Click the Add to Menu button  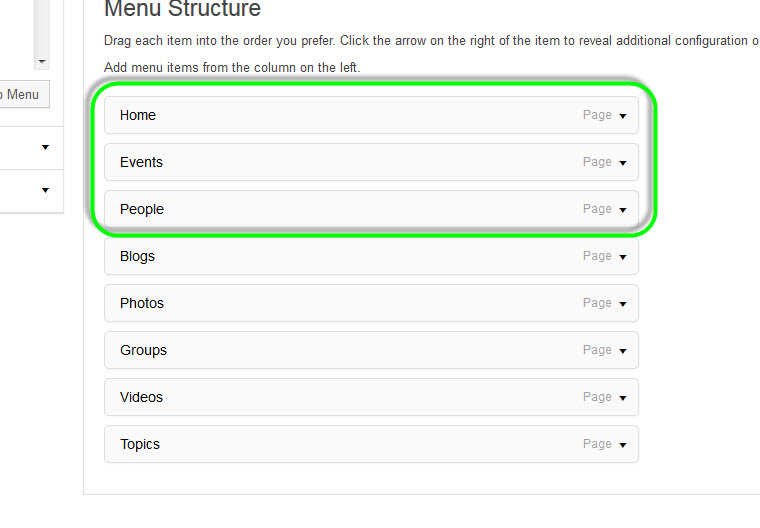[20, 94]
